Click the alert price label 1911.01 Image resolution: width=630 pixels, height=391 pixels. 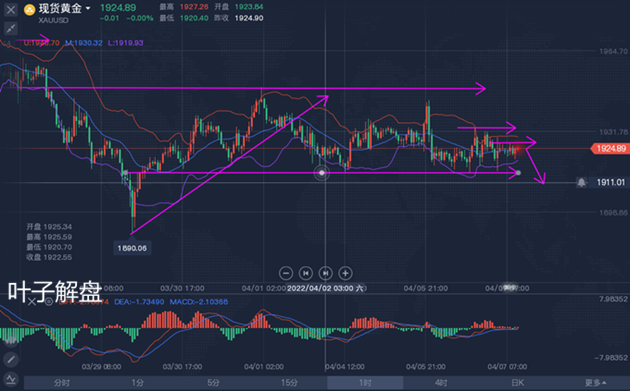(x=611, y=182)
